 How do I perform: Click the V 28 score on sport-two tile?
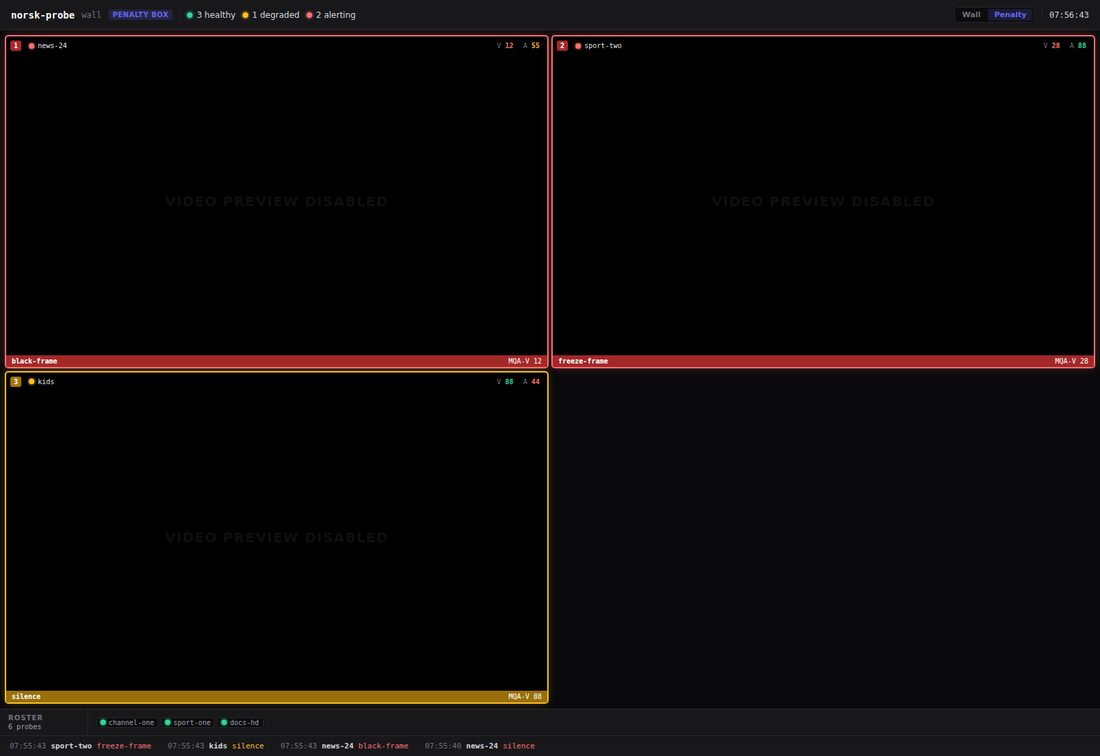pos(1052,46)
